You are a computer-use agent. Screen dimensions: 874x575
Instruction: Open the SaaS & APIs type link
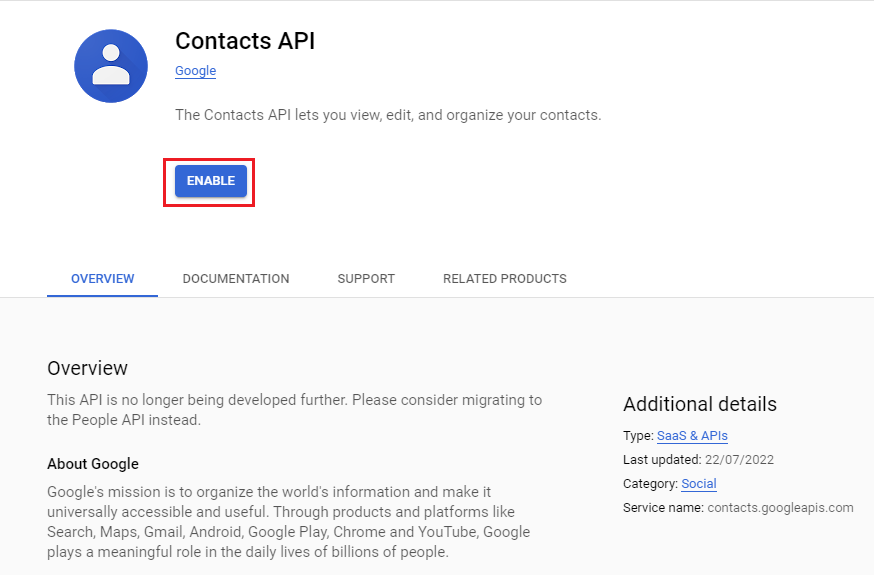click(692, 436)
